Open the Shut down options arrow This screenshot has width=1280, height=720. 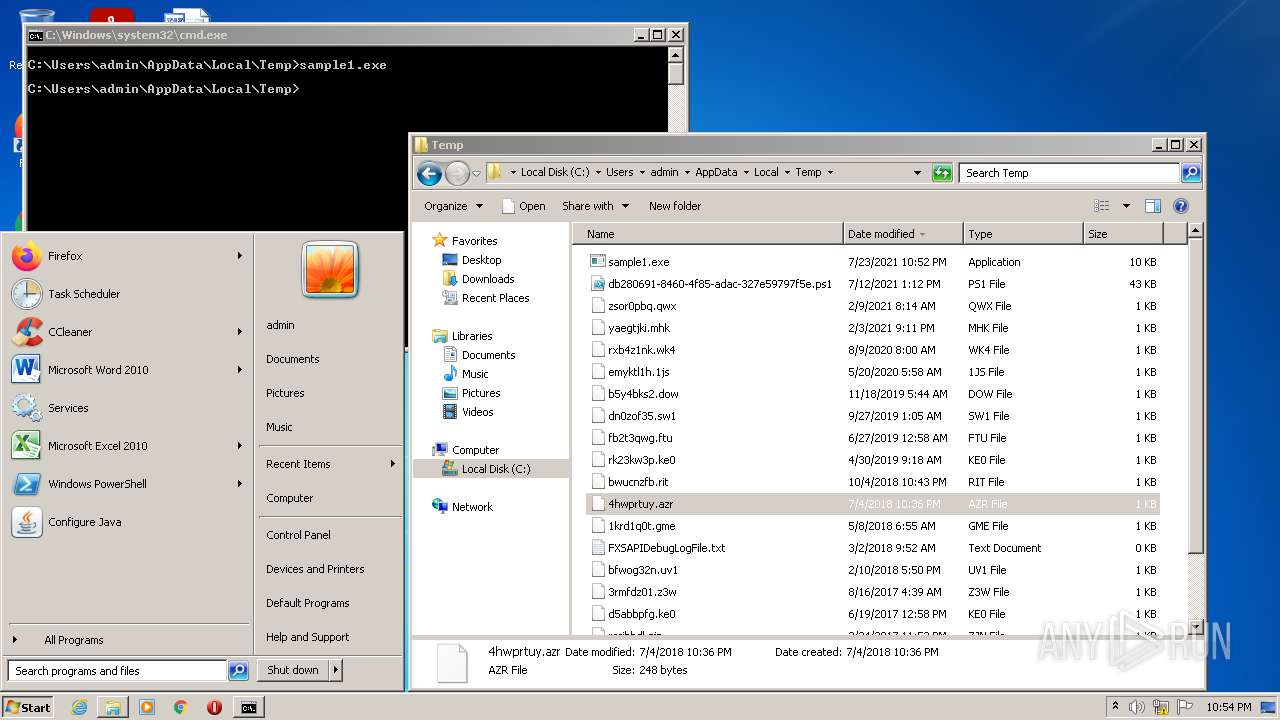pyautogui.click(x=336, y=670)
